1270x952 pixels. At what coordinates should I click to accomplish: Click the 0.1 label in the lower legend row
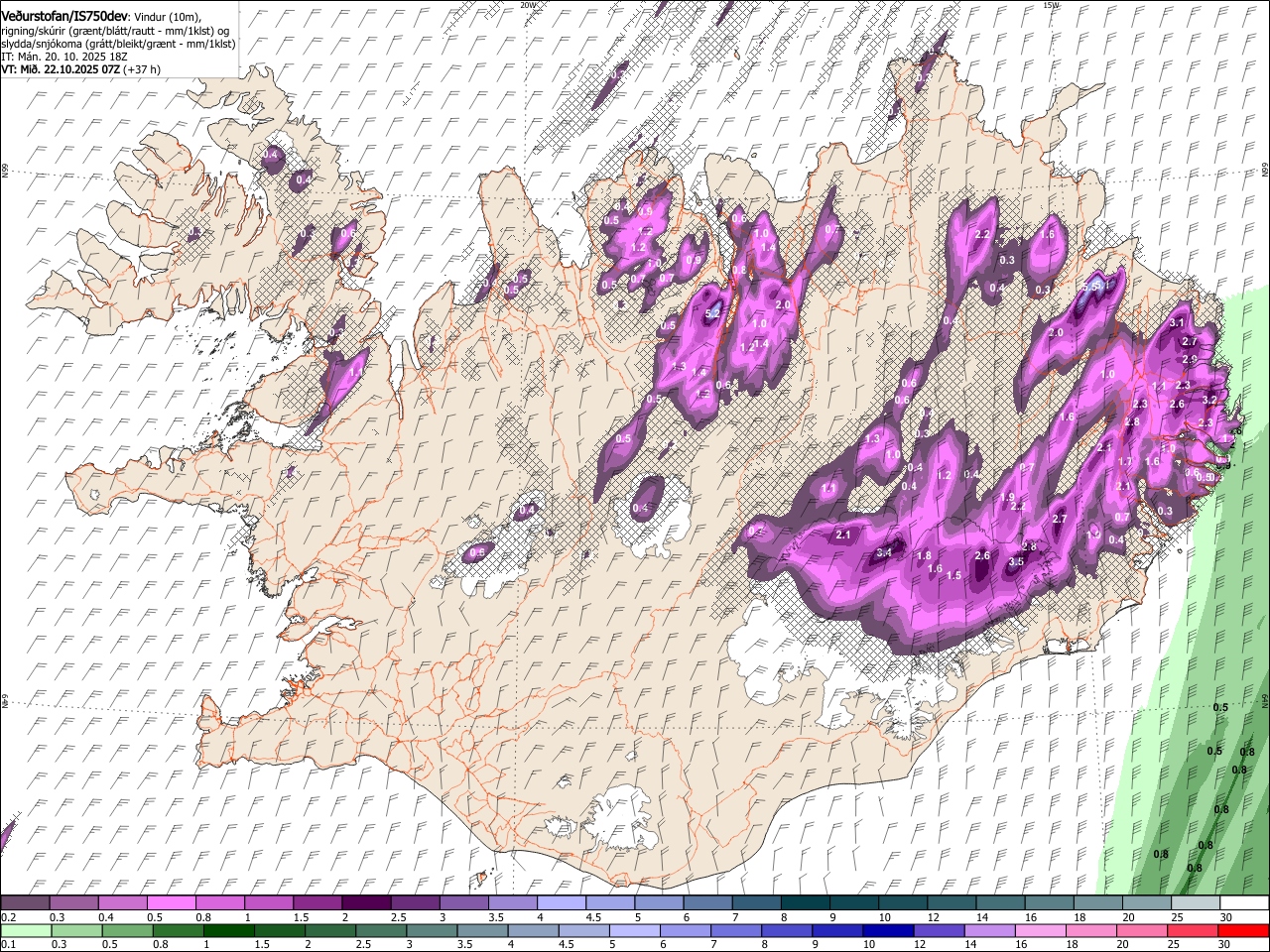9,944
